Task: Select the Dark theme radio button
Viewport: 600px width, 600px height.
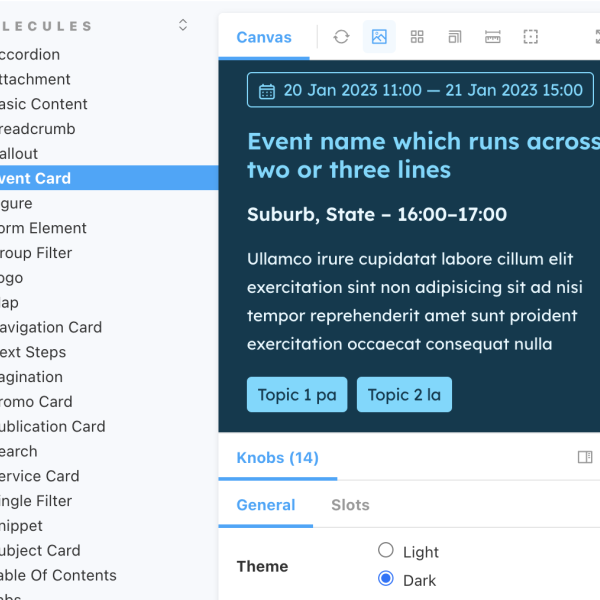Action: pos(385,578)
